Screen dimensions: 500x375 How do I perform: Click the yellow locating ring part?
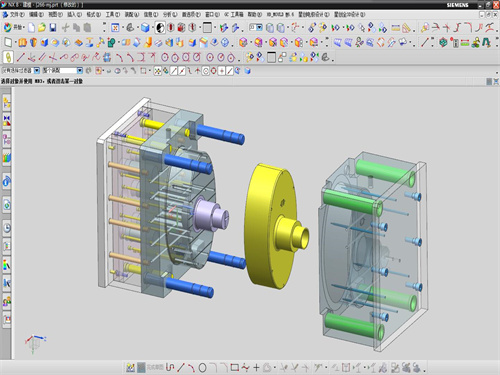tap(276, 226)
